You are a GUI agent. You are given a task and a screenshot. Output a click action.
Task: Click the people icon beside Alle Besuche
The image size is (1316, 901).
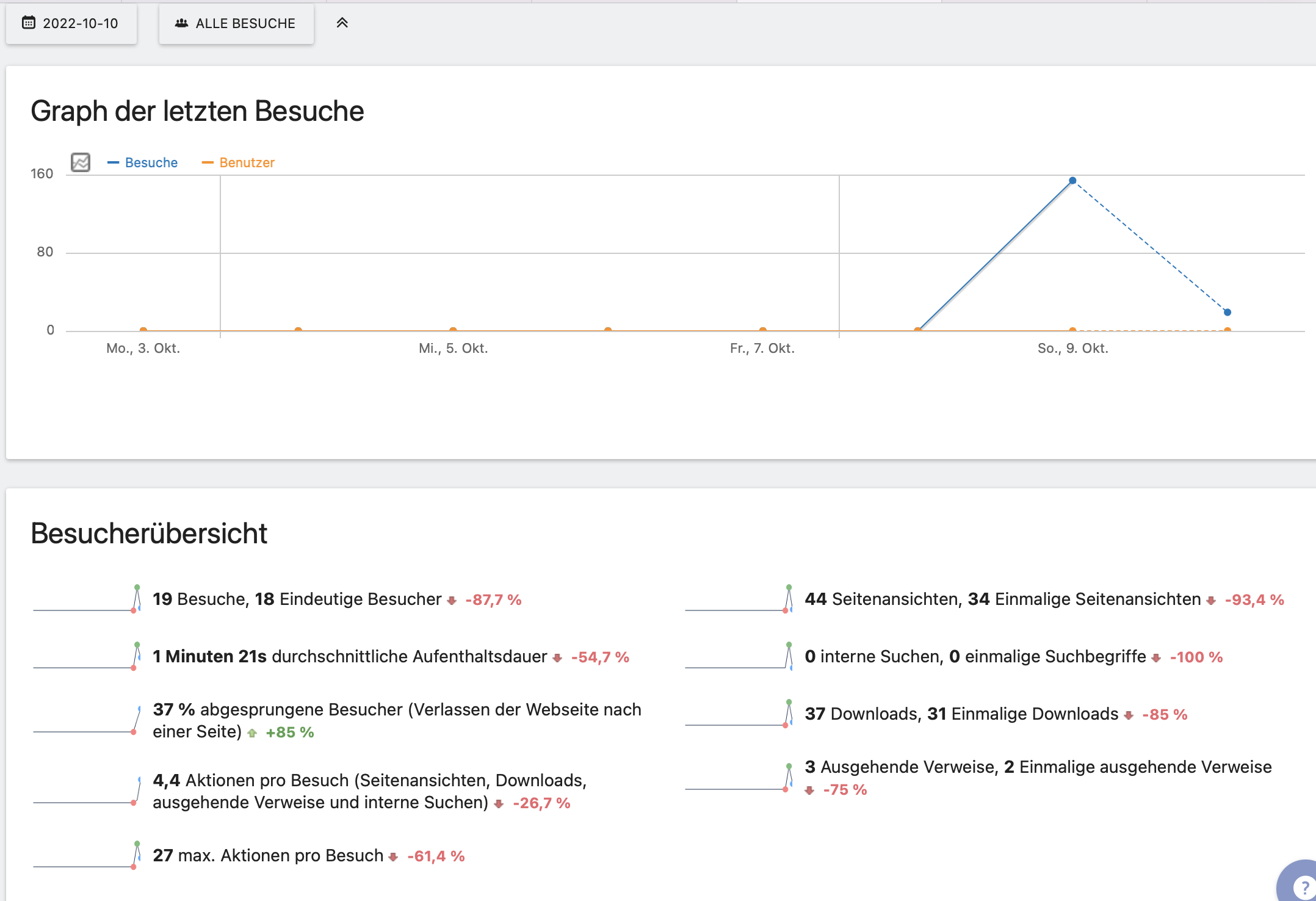point(181,23)
